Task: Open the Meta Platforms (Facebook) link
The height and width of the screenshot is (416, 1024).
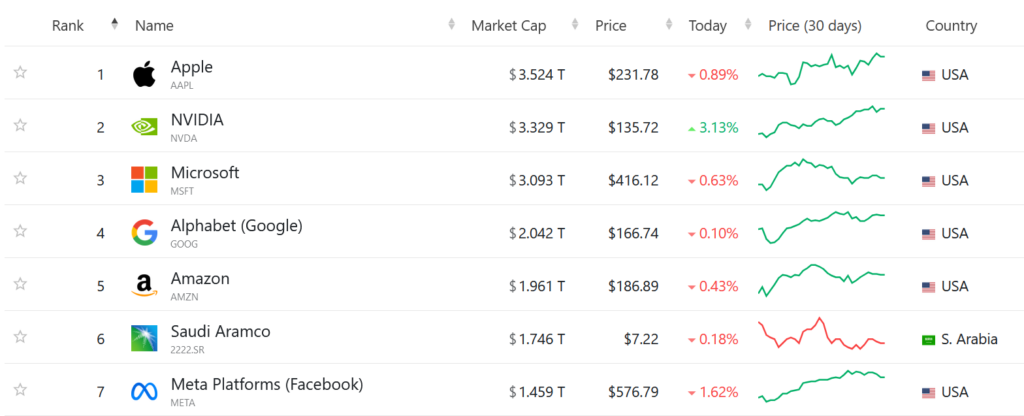Action: 266,385
